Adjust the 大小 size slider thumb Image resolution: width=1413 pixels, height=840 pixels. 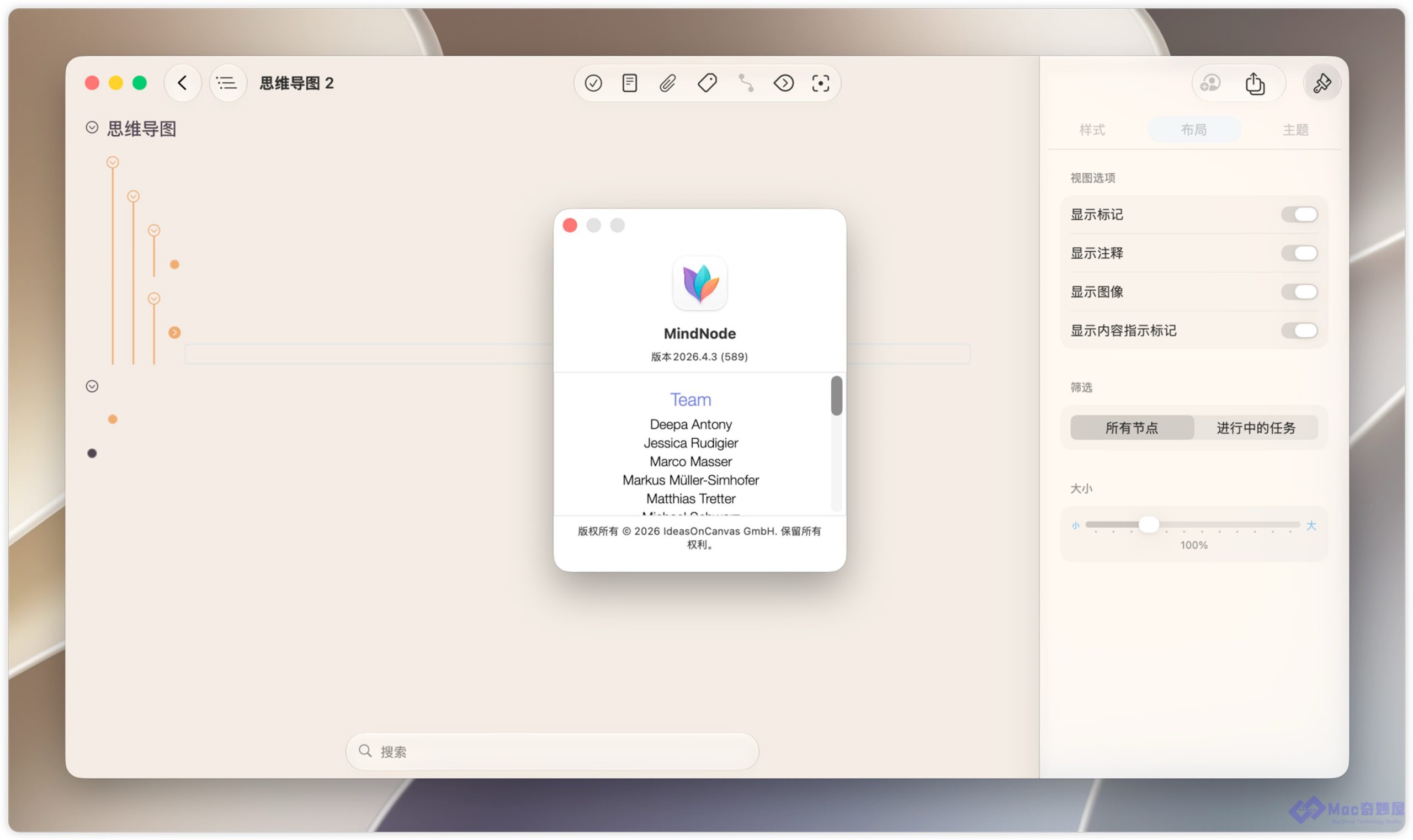pyautogui.click(x=1148, y=524)
